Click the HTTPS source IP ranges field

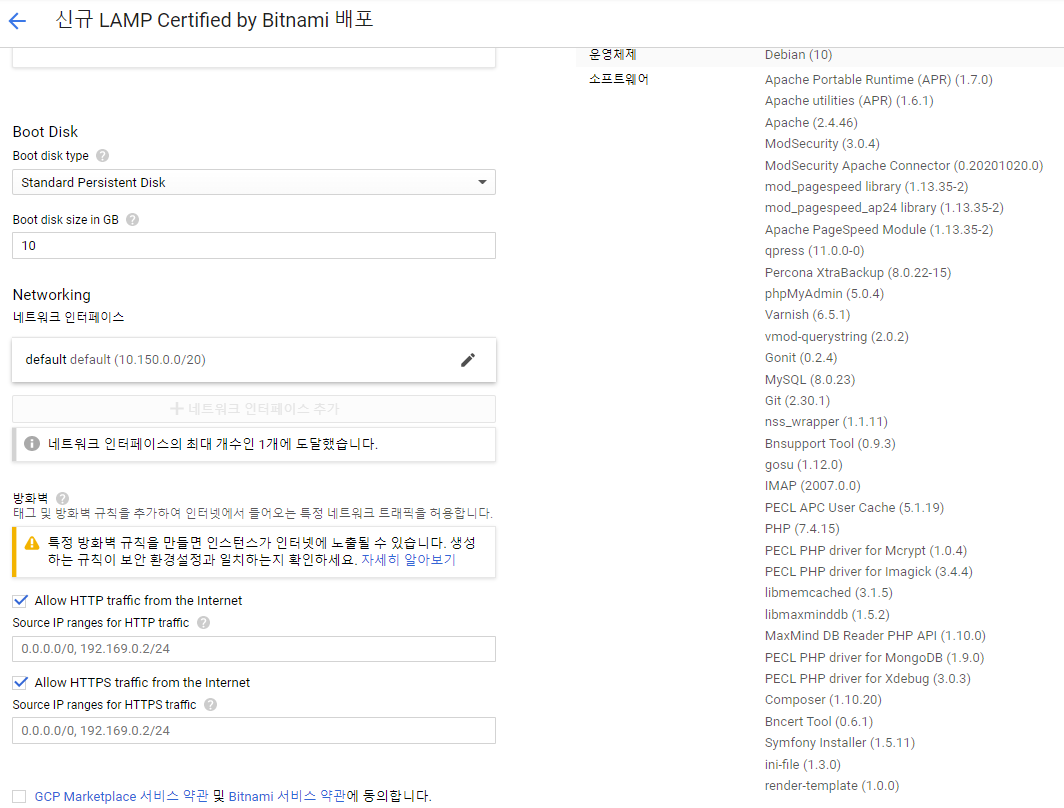(254, 731)
